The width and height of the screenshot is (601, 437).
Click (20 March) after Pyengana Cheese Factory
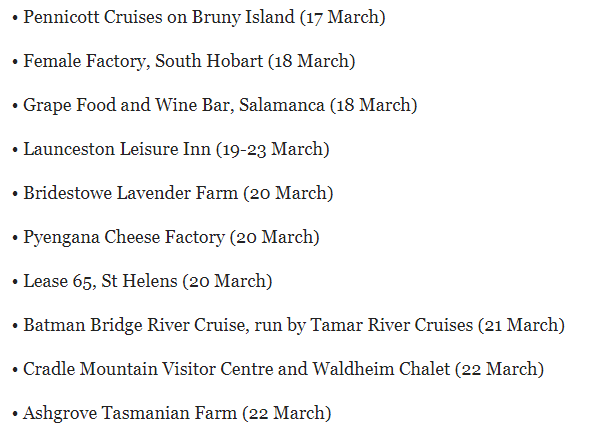[x=274, y=237]
